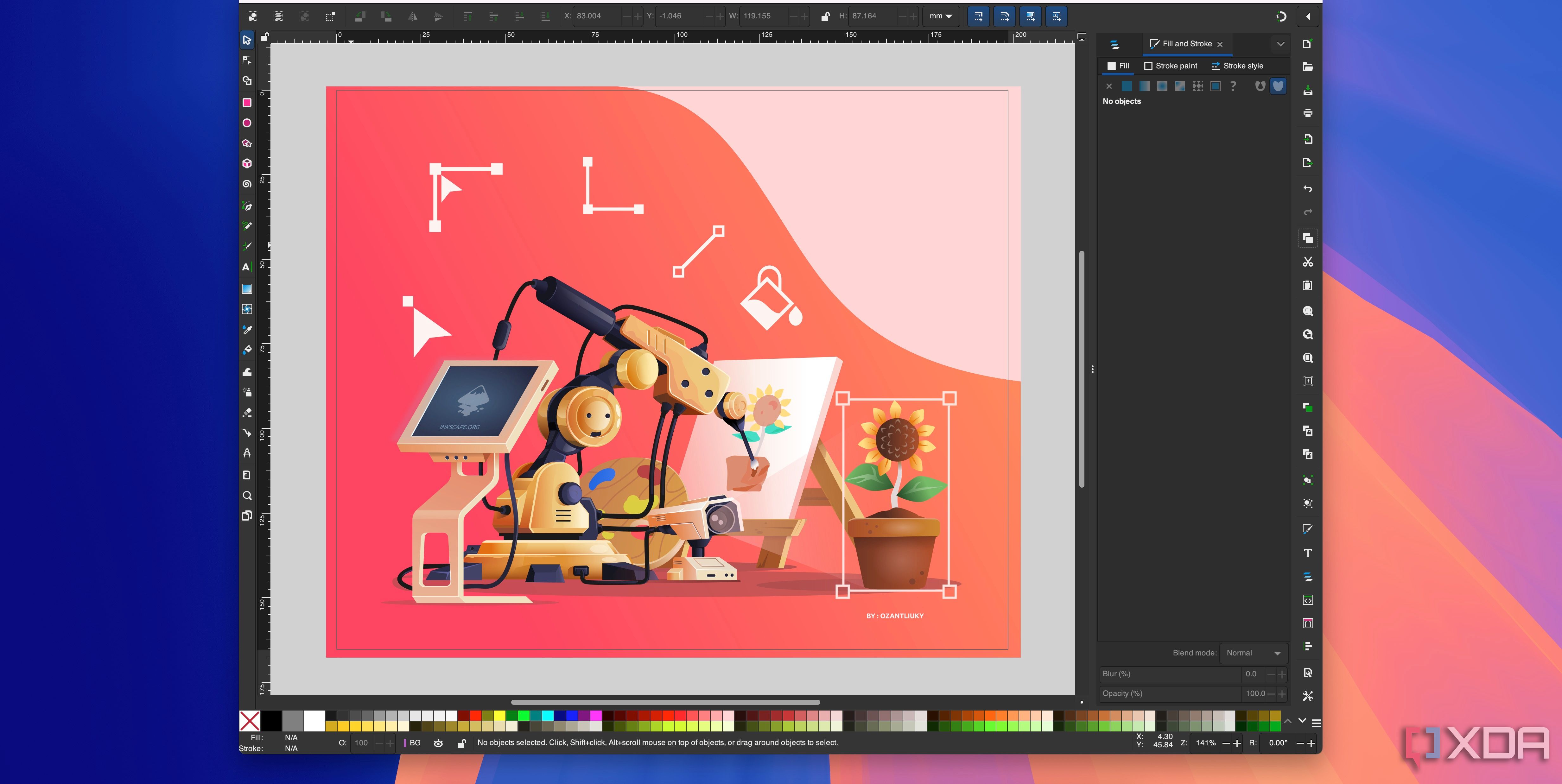The image size is (1562, 784).
Task: Collapse the Fill and Stroke panel chevron
Action: (1281, 44)
